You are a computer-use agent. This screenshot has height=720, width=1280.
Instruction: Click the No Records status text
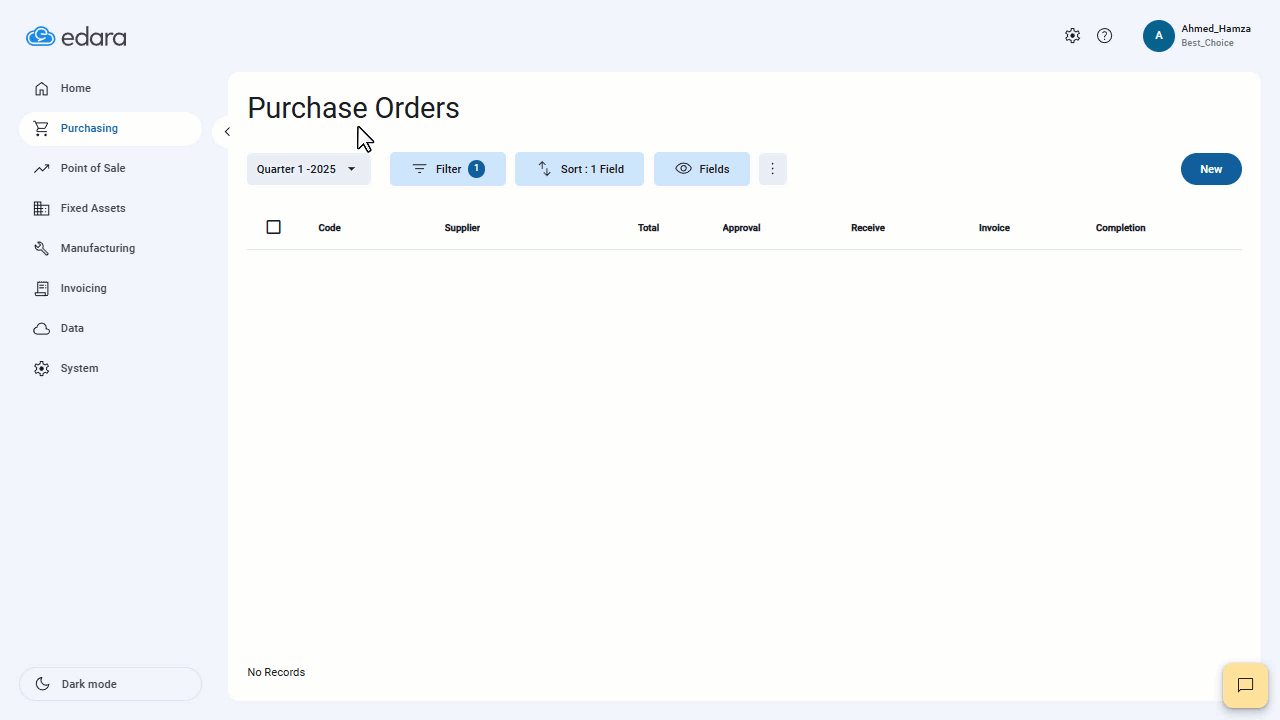point(276,672)
